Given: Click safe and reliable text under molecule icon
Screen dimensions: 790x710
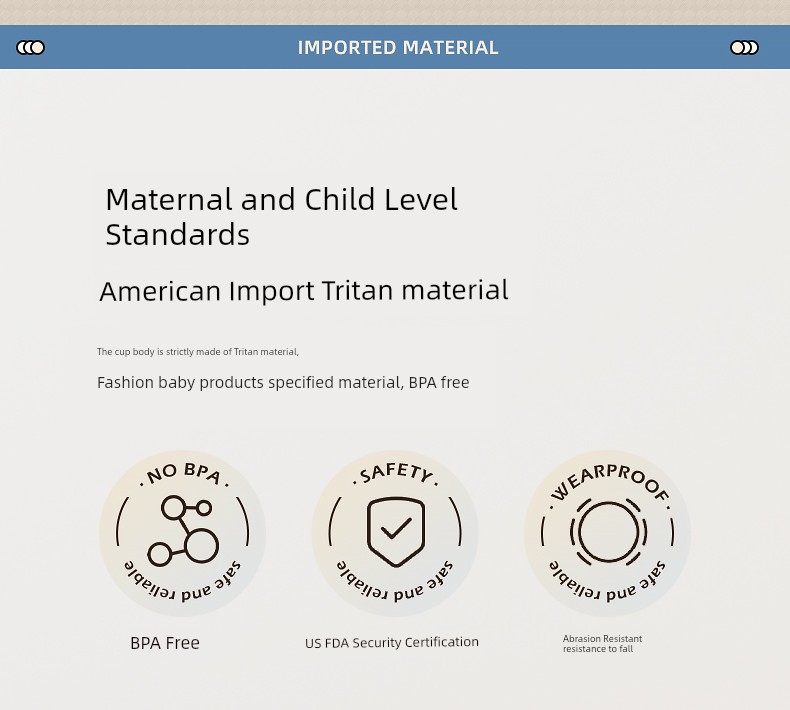Looking at the screenshot, I should [182, 582].
